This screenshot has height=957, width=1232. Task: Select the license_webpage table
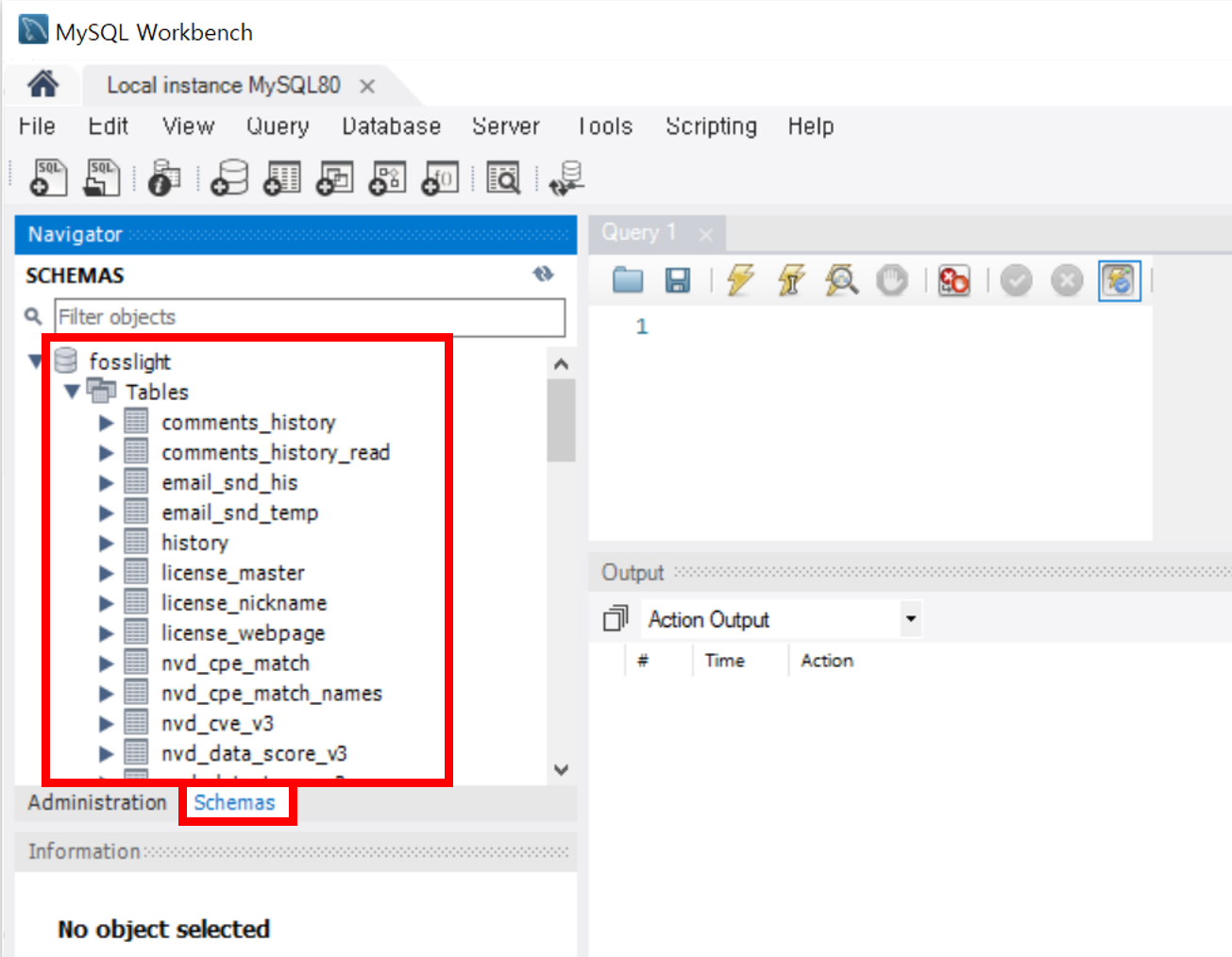(x=244, y=633)
